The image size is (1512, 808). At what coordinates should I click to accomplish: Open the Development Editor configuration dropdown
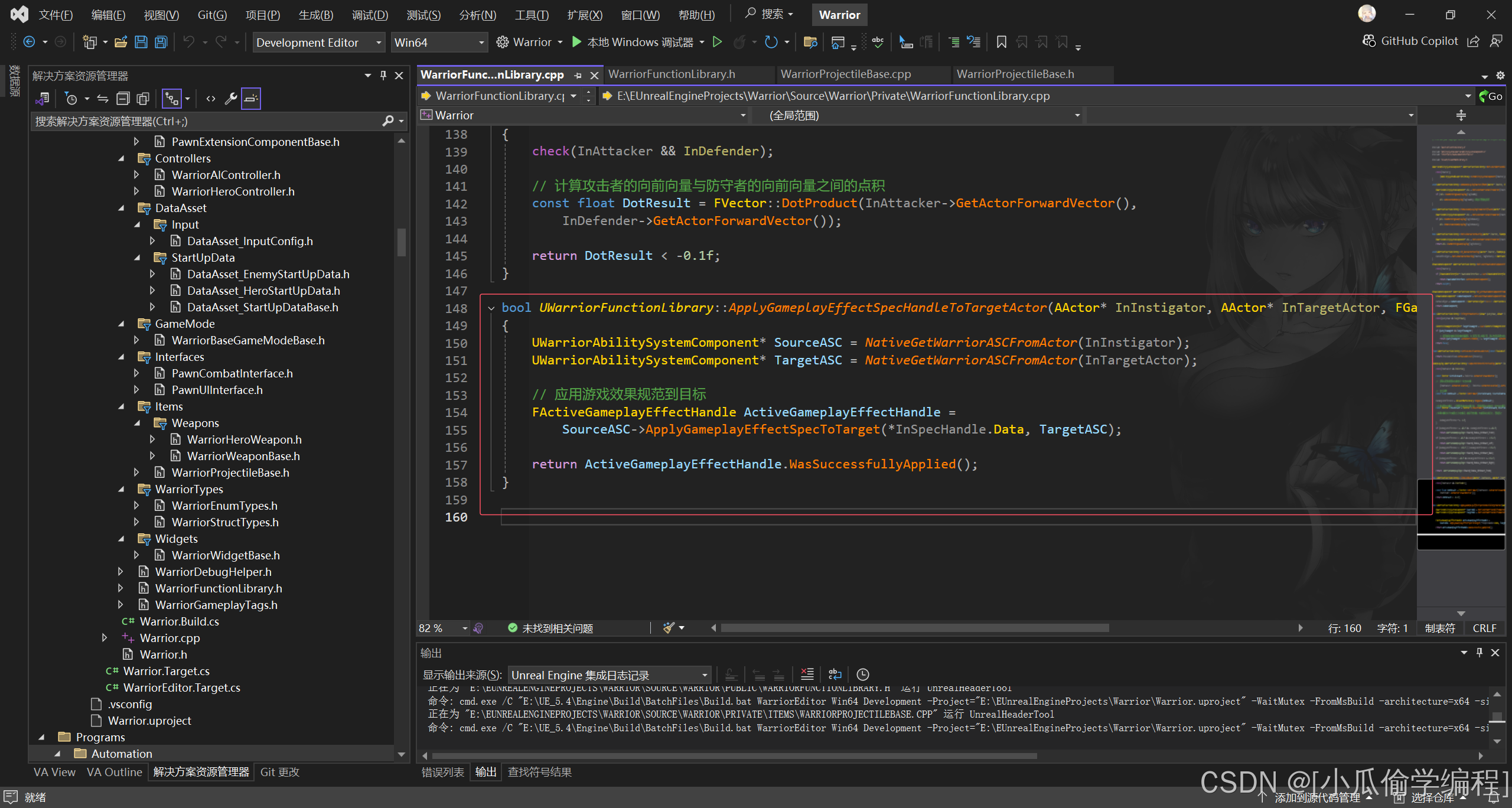coord(319,43)
